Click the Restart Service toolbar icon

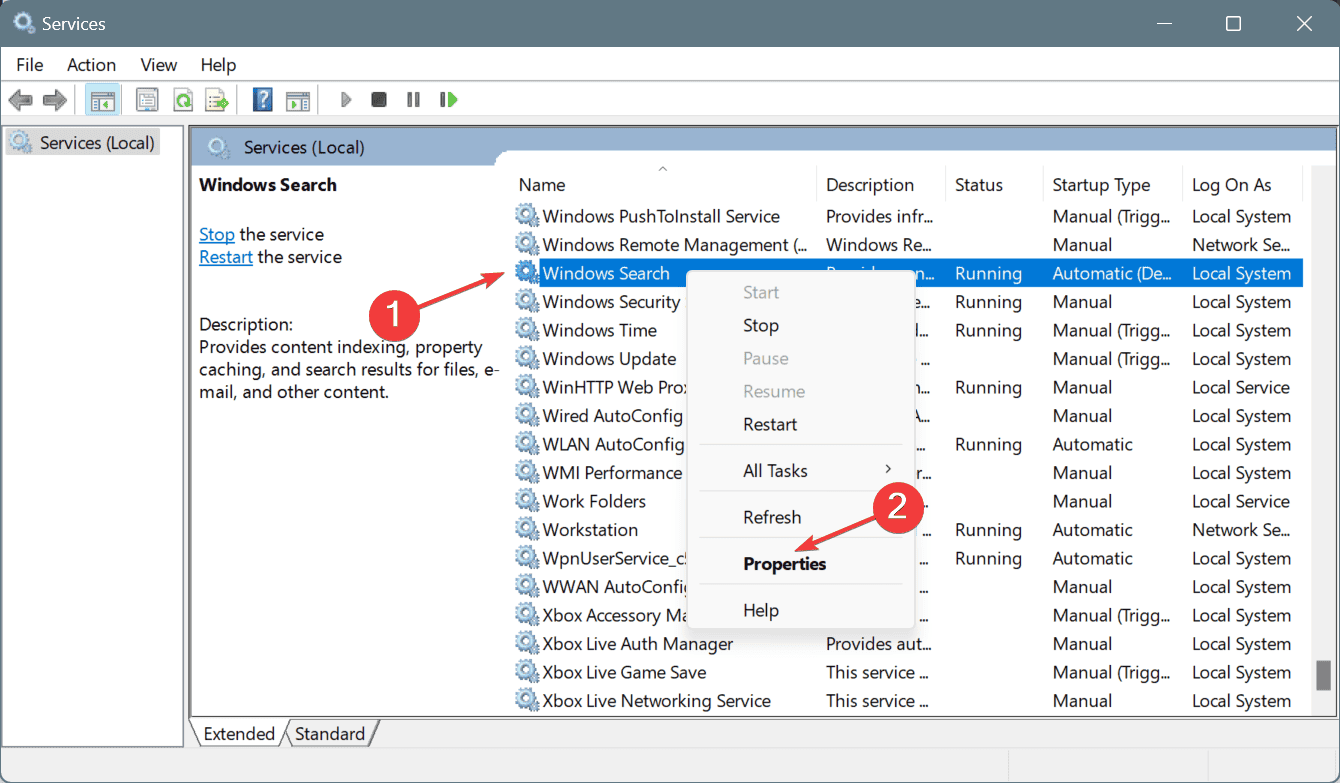(x=449, y=100)
